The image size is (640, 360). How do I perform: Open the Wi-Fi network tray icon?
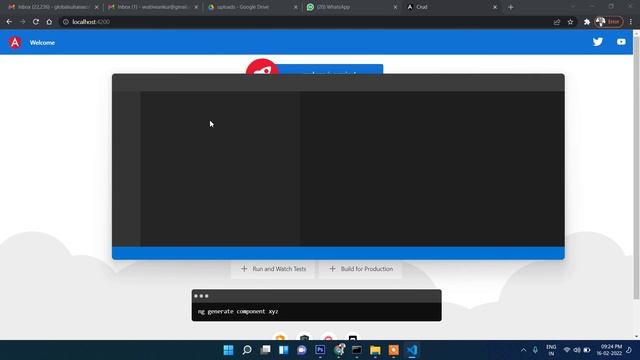567,350
